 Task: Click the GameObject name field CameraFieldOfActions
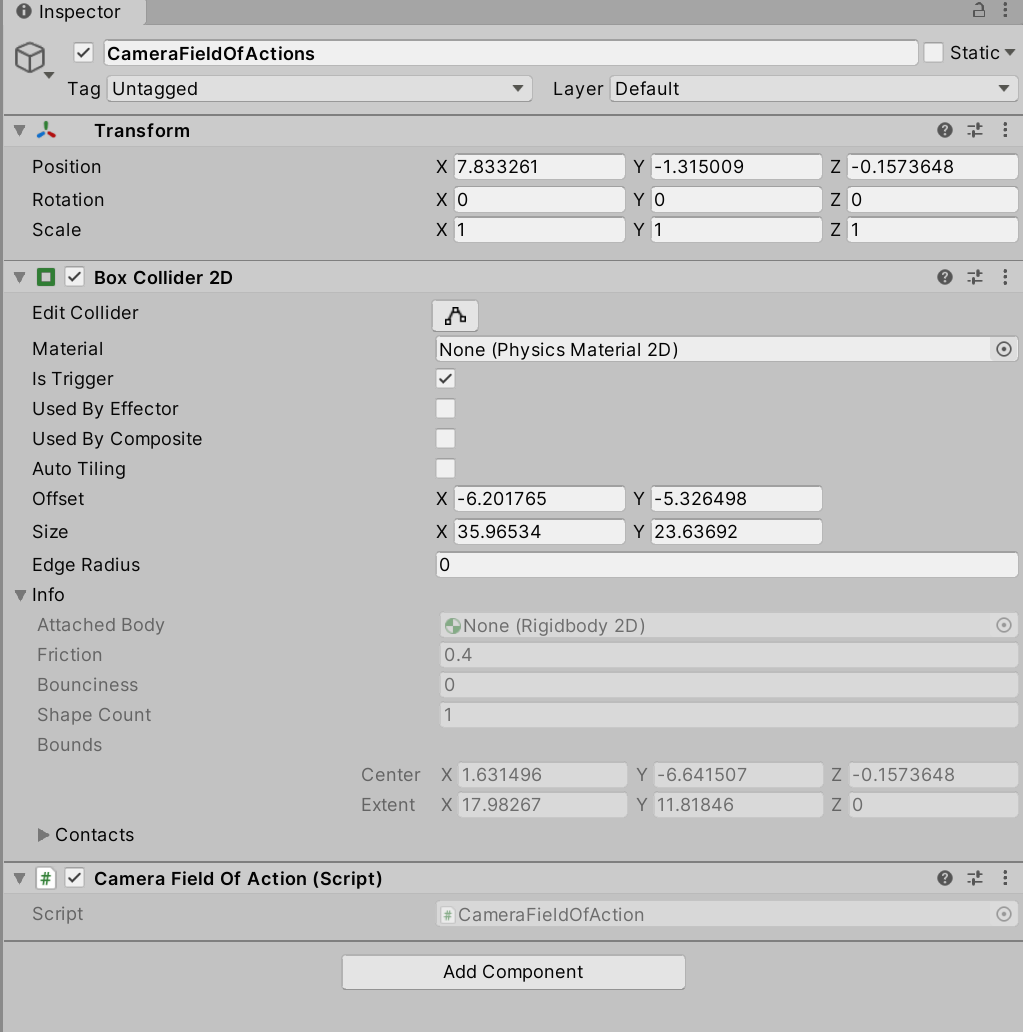coord(511,53)
